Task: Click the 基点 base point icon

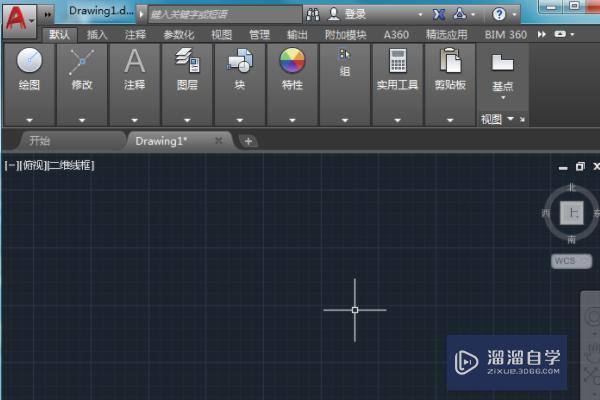Action: pyautogui.click(x=502, y=62)
